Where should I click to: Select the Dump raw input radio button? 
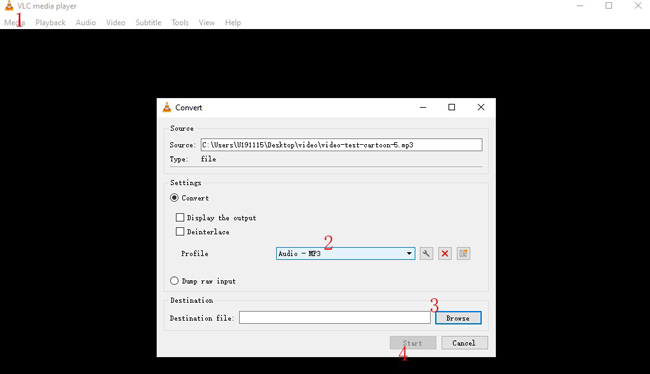click(x=174, y=281)
